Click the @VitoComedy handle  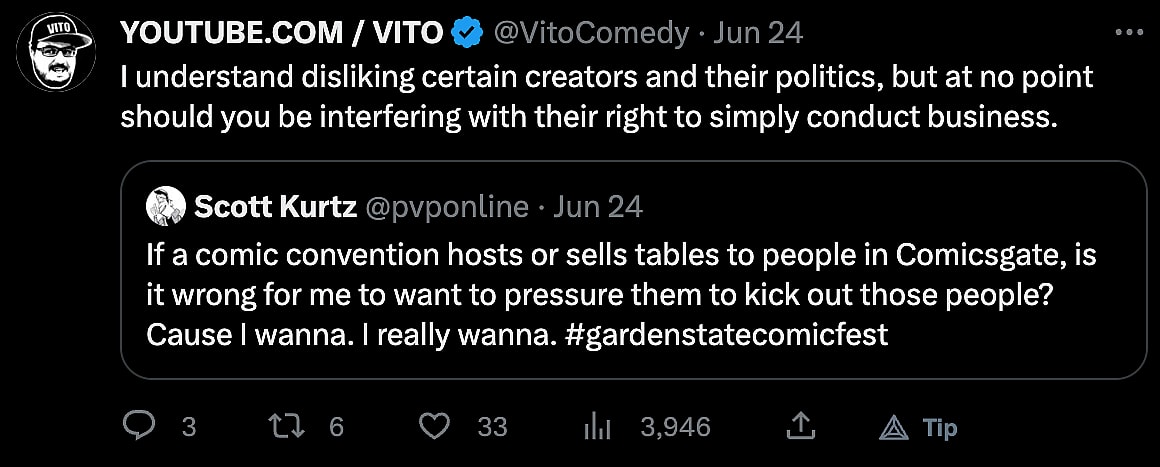pos(591,33)
